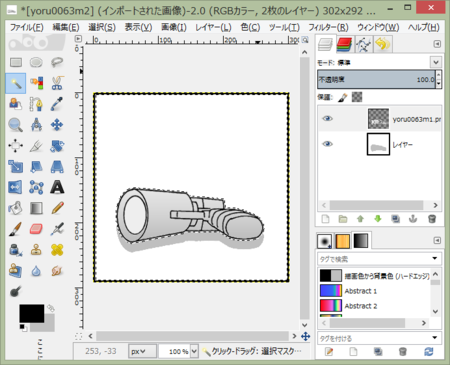Select the Shear tool
The image size is (450, 365).
(36, 167)
